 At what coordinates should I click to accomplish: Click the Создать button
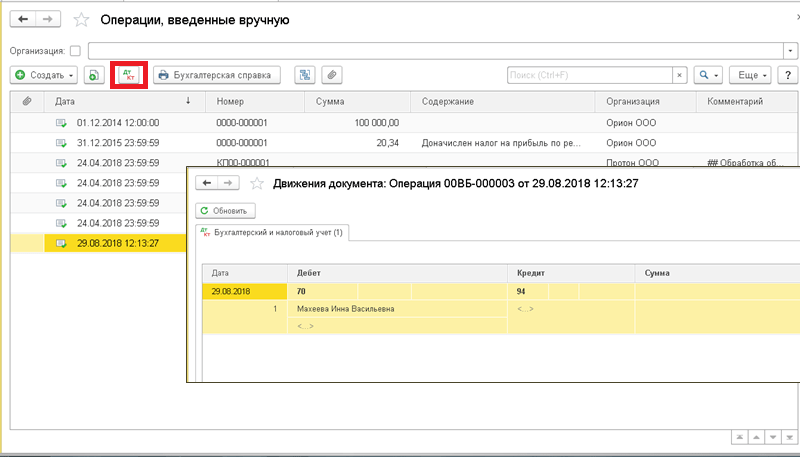(x=44, y=75)
